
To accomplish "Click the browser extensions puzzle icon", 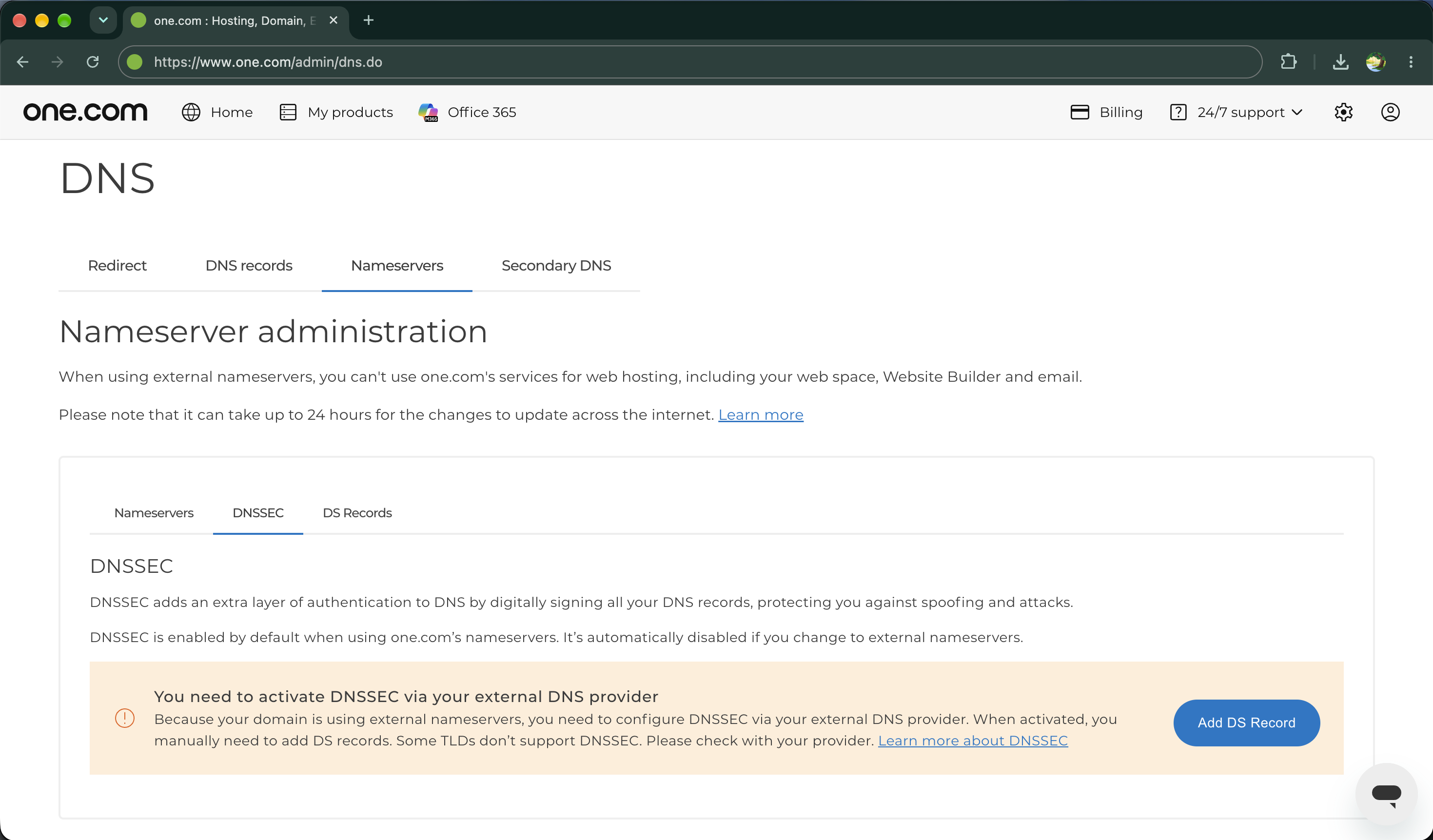I will [1289, 61].
